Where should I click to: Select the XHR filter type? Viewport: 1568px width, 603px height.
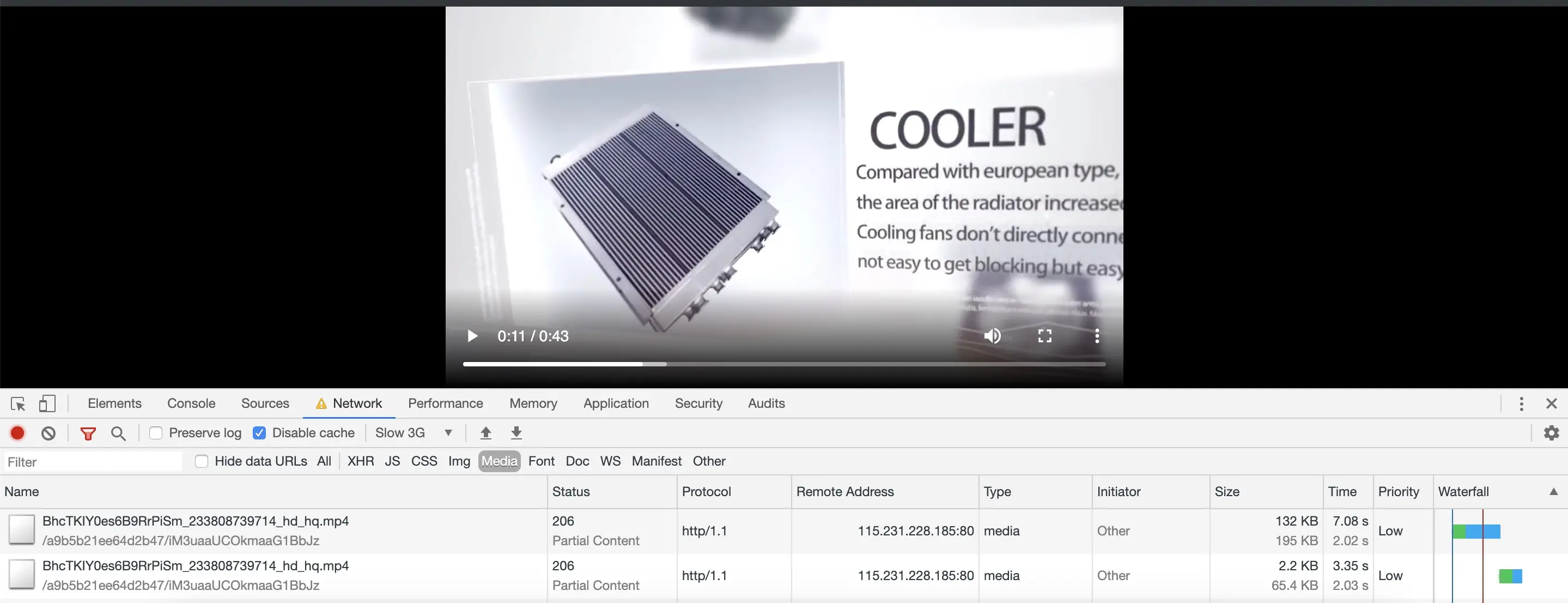tap(360, 462)
